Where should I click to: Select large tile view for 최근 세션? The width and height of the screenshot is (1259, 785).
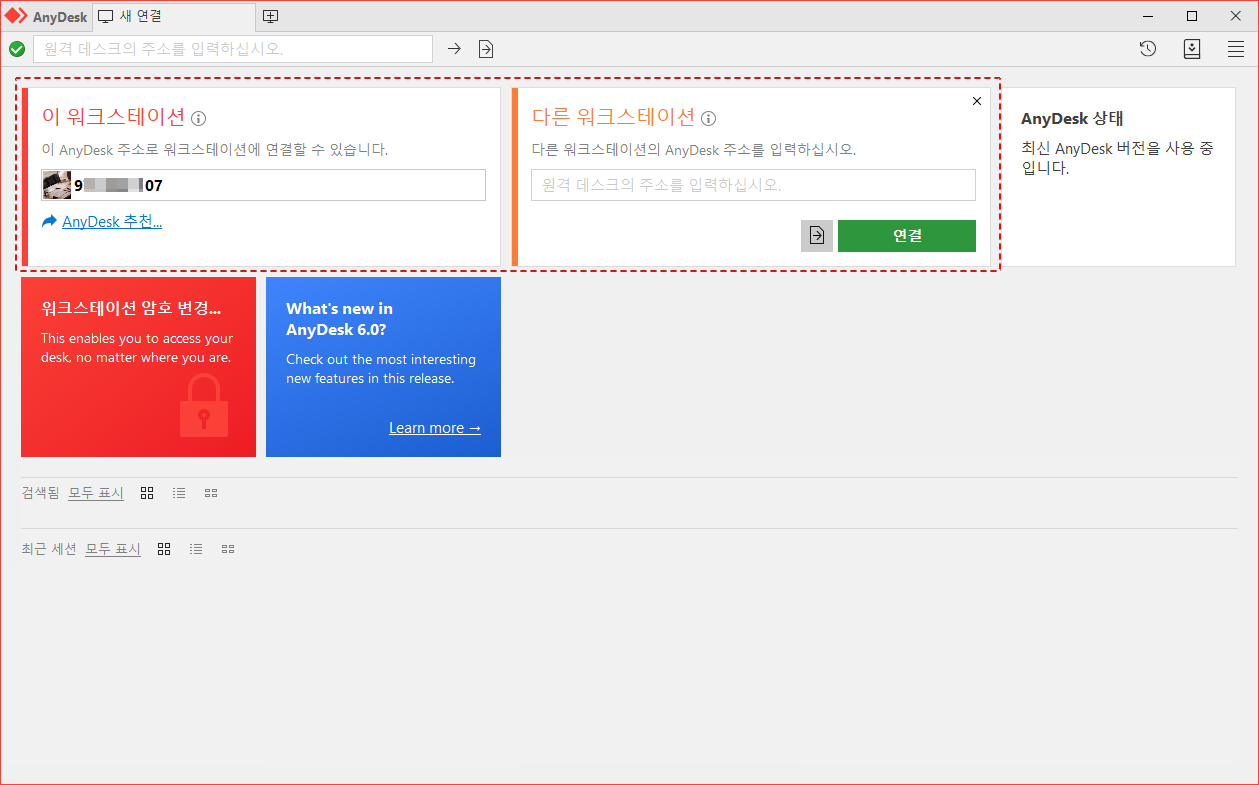164,549
